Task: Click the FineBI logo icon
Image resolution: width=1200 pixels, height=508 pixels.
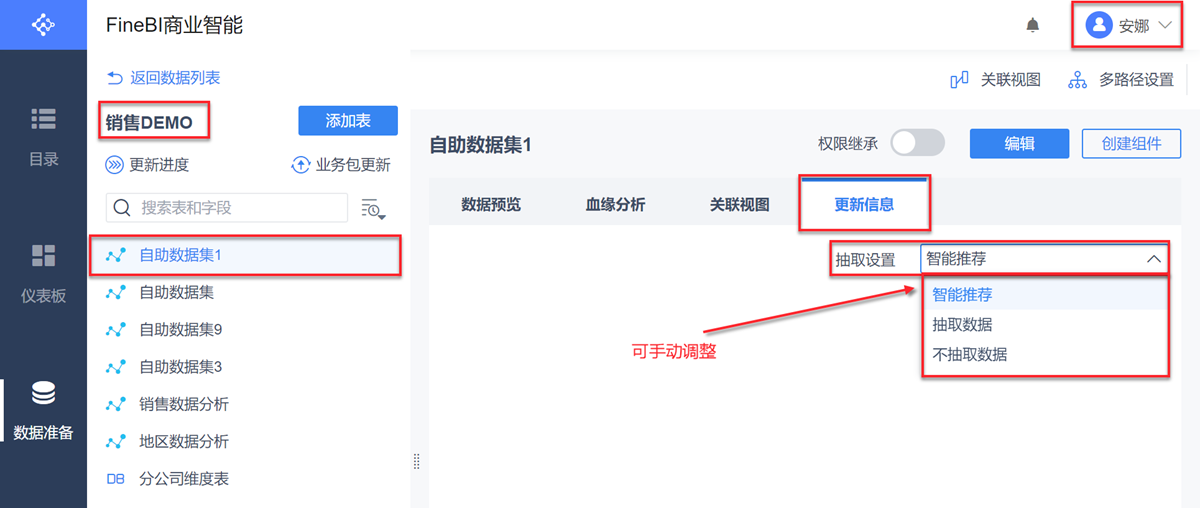Action: coord(43,24)
